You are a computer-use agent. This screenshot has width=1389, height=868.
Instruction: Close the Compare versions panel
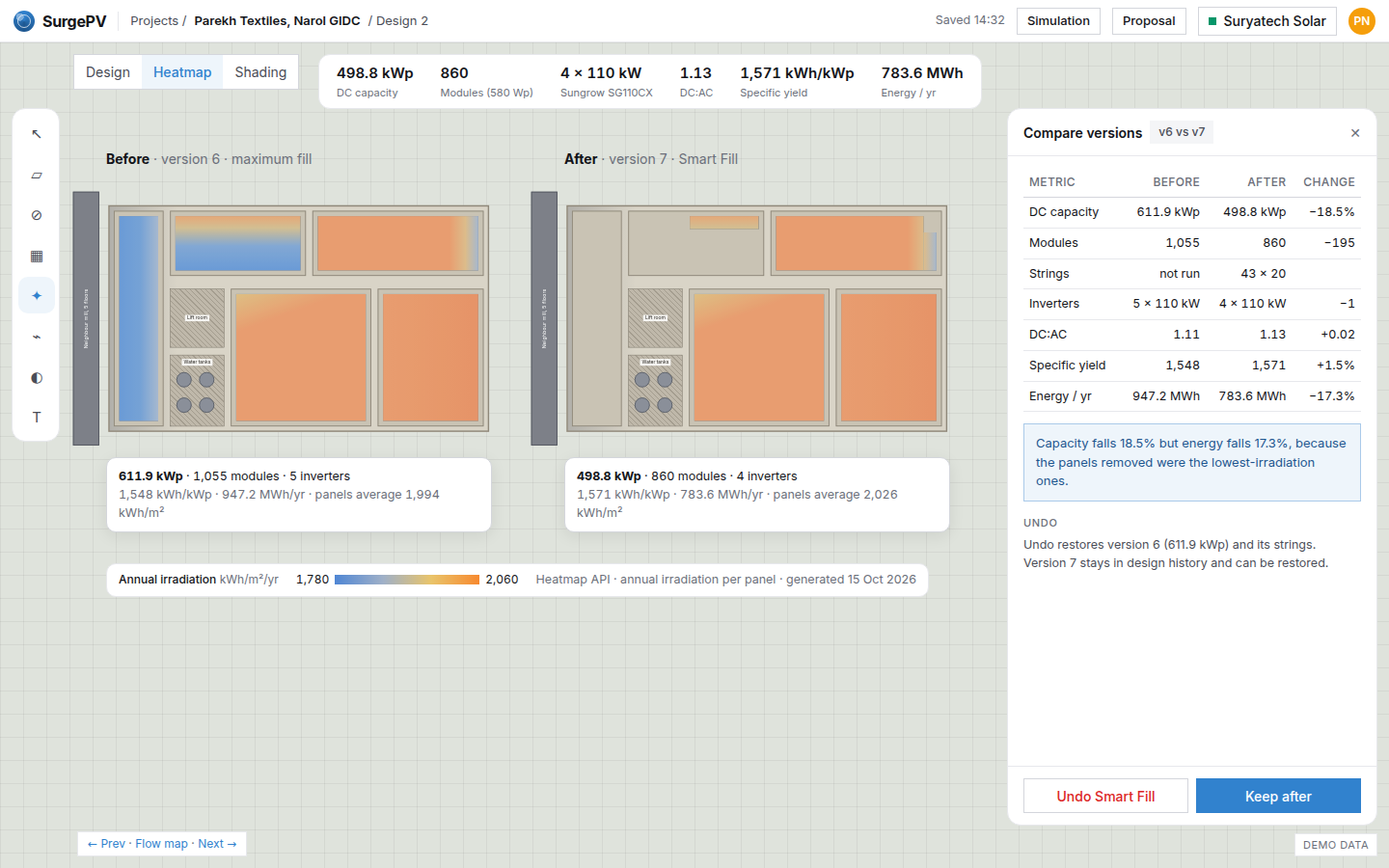pyautogui.click(x=1355, y=133)
